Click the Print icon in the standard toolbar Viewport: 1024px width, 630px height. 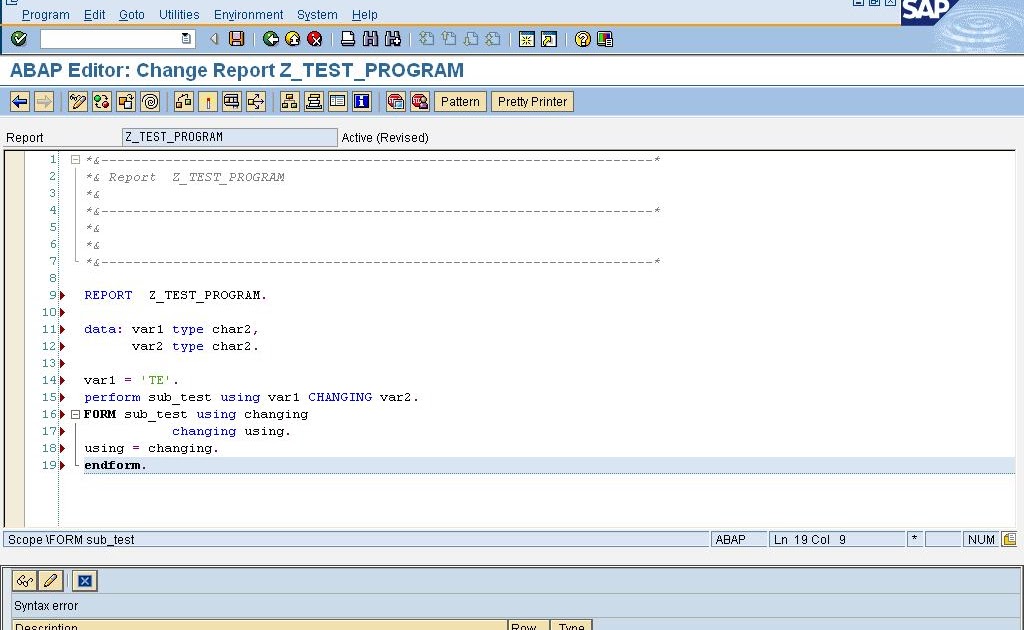(x=346, y=39)
